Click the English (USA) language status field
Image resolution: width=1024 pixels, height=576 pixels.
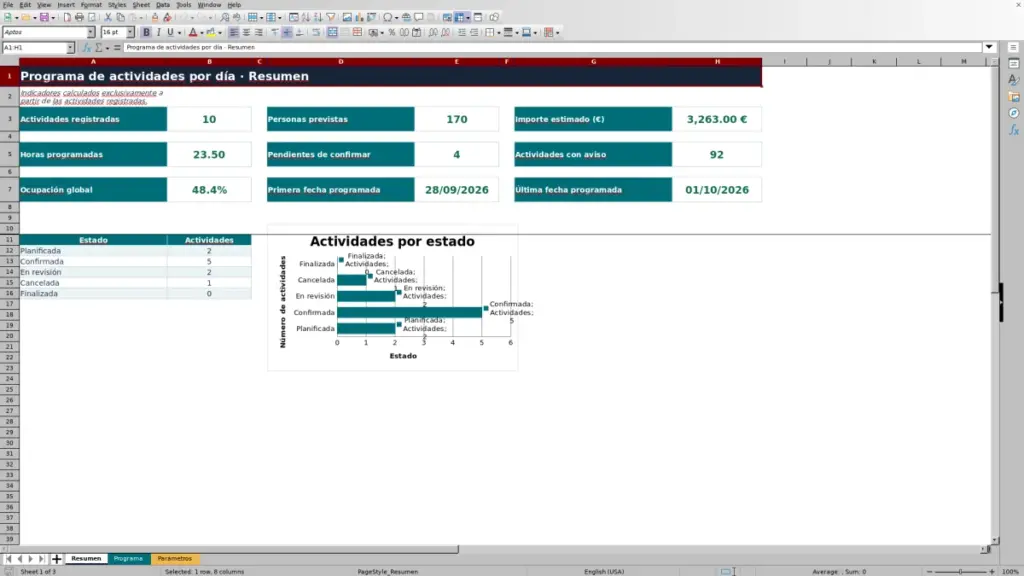tap(604, 572)
